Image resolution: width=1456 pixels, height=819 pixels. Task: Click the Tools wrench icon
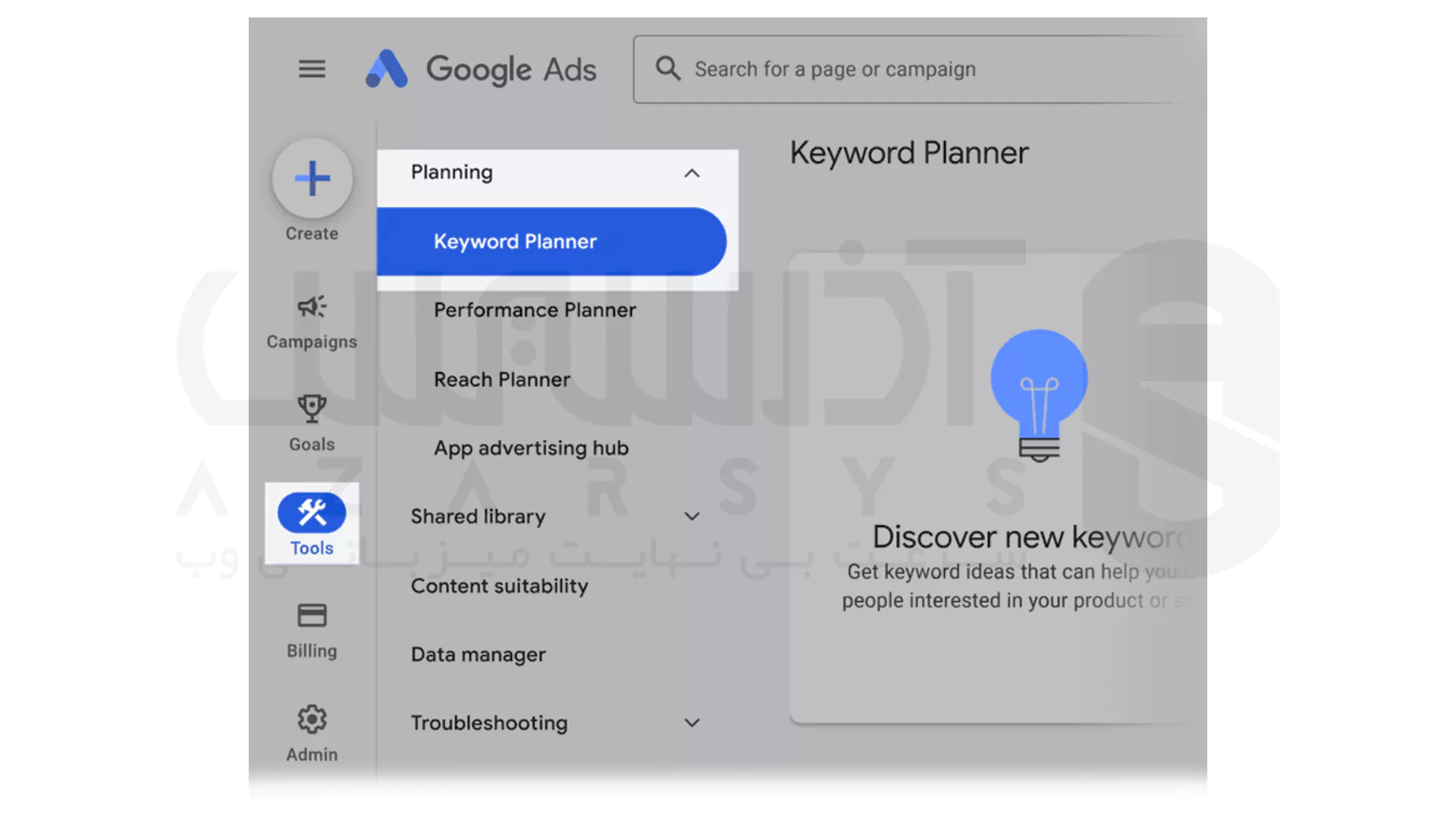coord(311,512)
